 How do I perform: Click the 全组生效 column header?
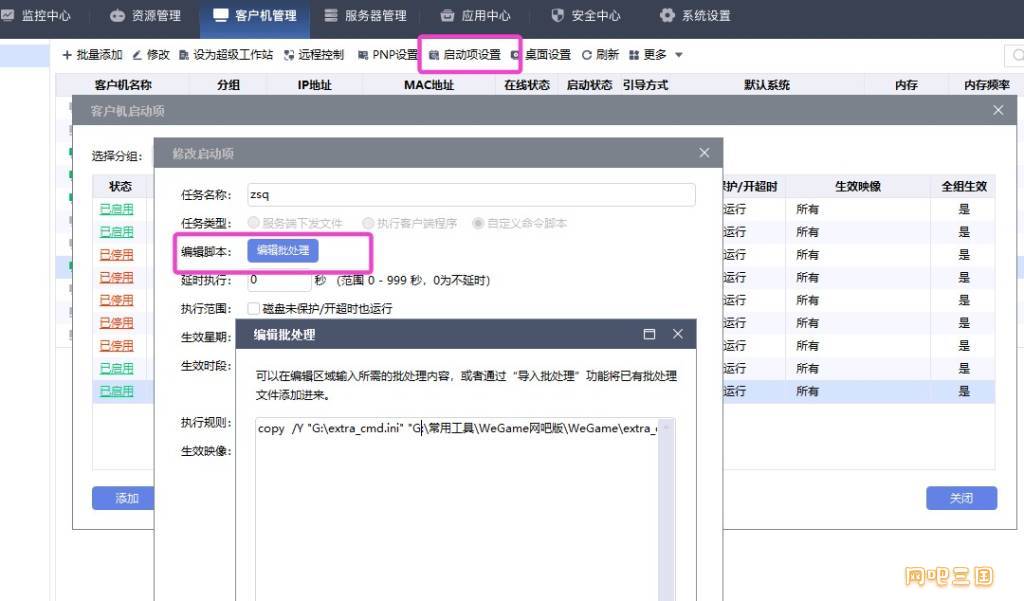[x=964, y=187]
